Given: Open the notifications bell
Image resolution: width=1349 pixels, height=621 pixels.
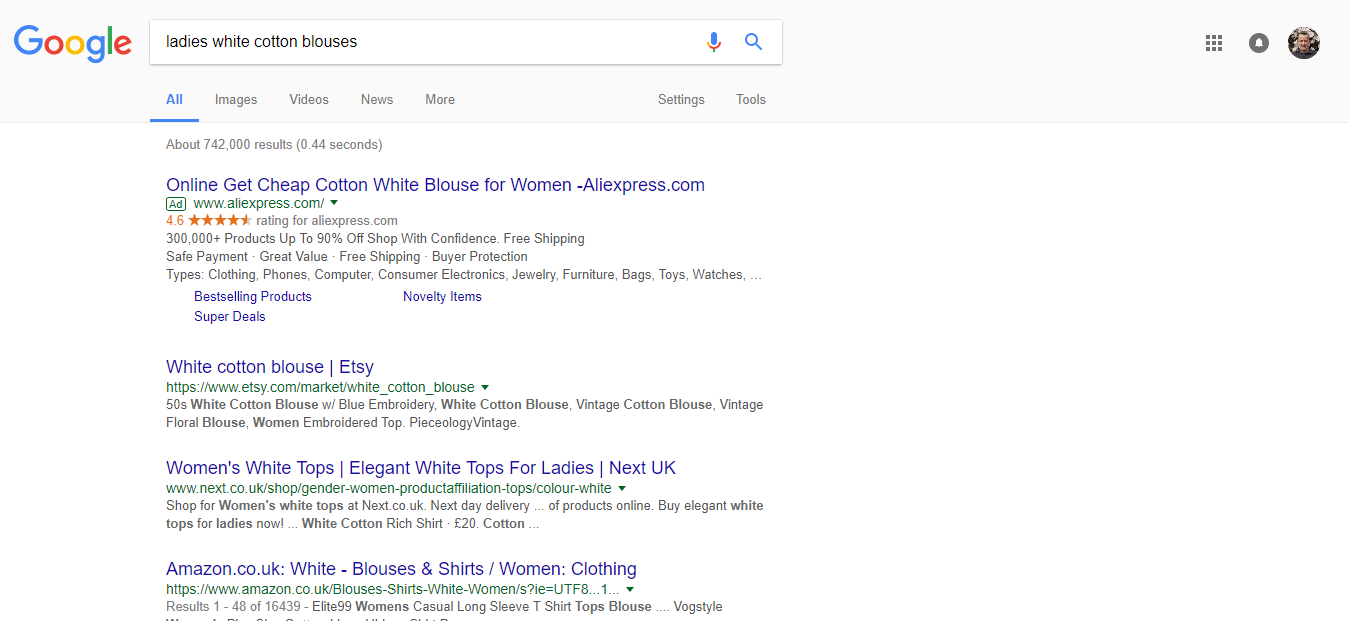Looking at the screenshot, I should click(1259, 43).
